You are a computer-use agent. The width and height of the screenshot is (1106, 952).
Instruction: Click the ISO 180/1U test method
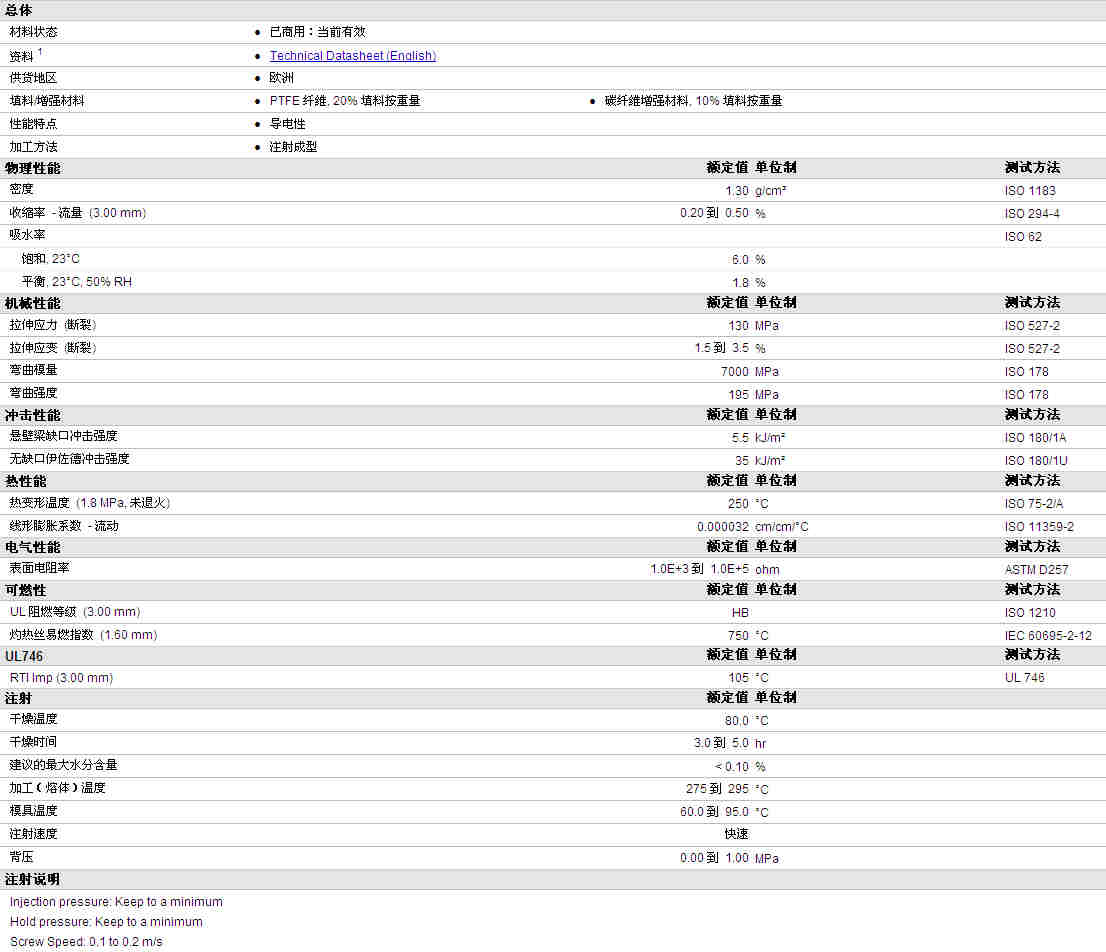(1035, 460)
